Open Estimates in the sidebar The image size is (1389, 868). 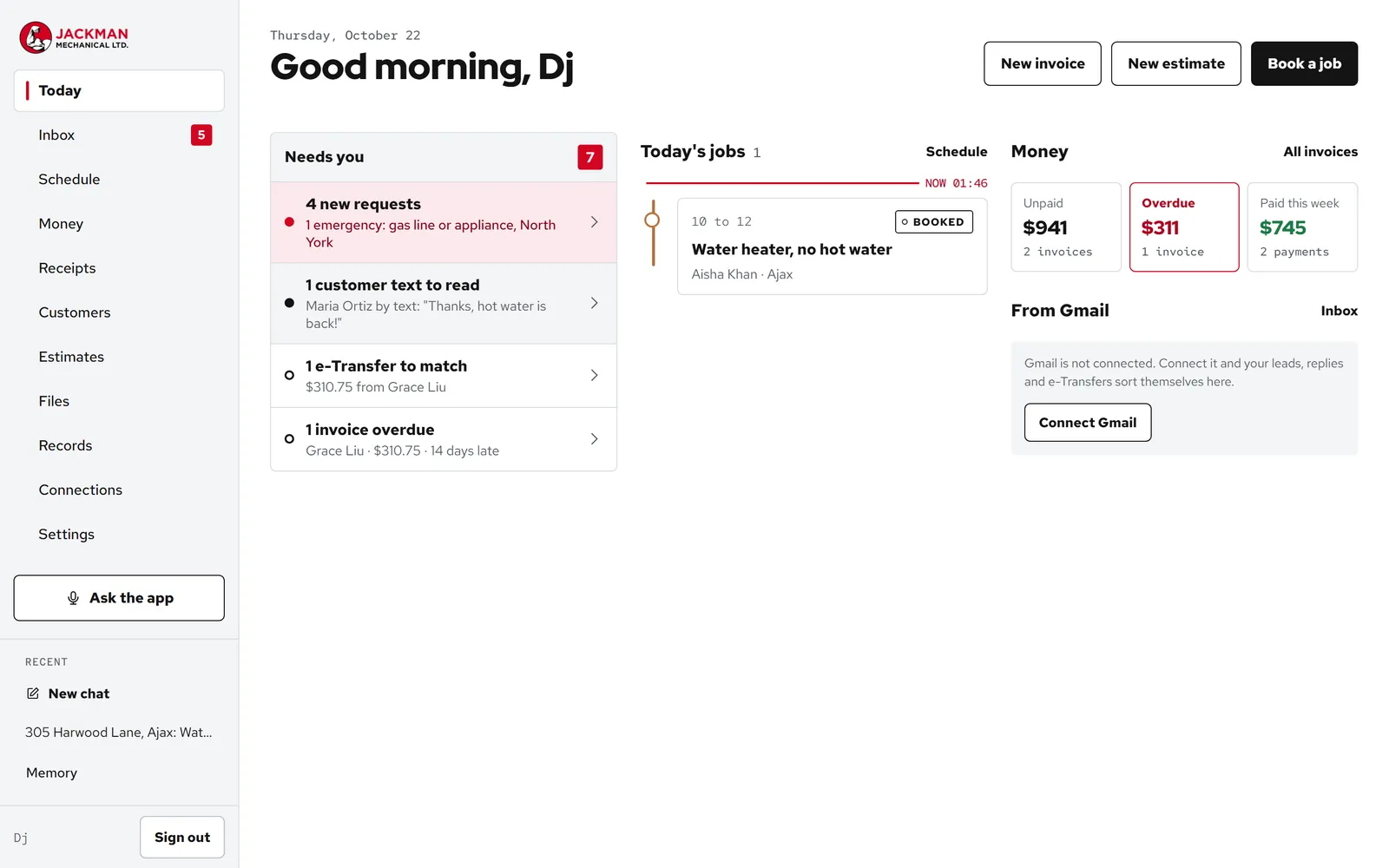coord(119,357)
